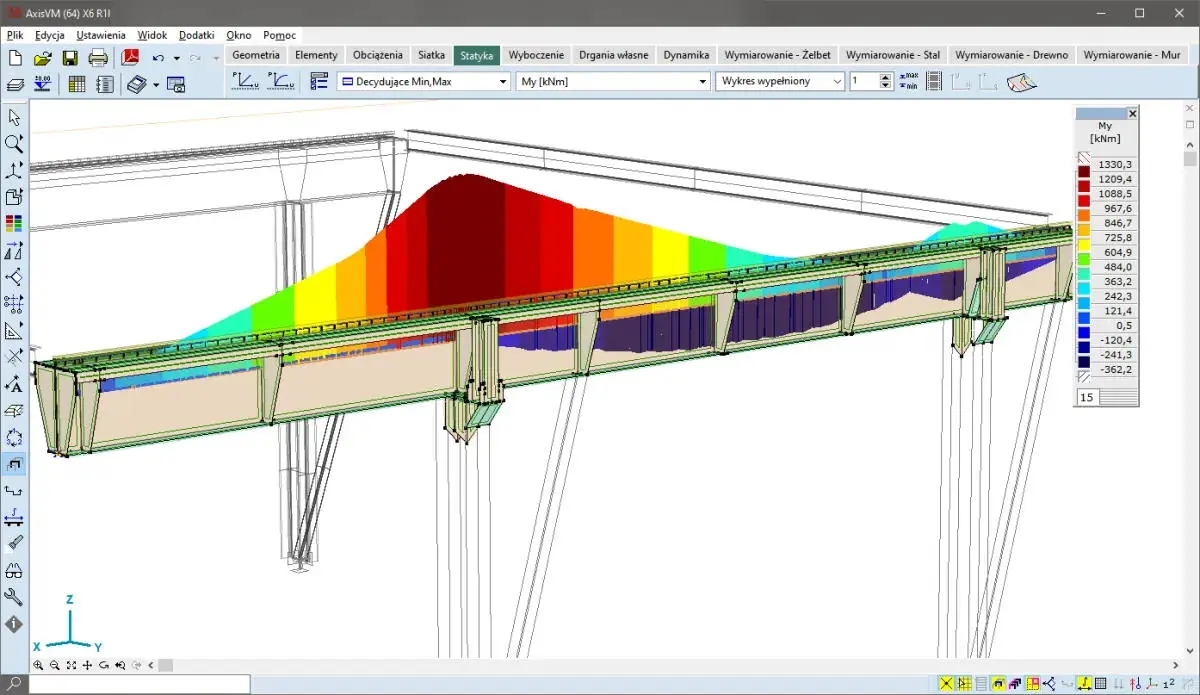Click the Save file icon
This screenshot has height=695, width=1200.
(x=70, y=58)
